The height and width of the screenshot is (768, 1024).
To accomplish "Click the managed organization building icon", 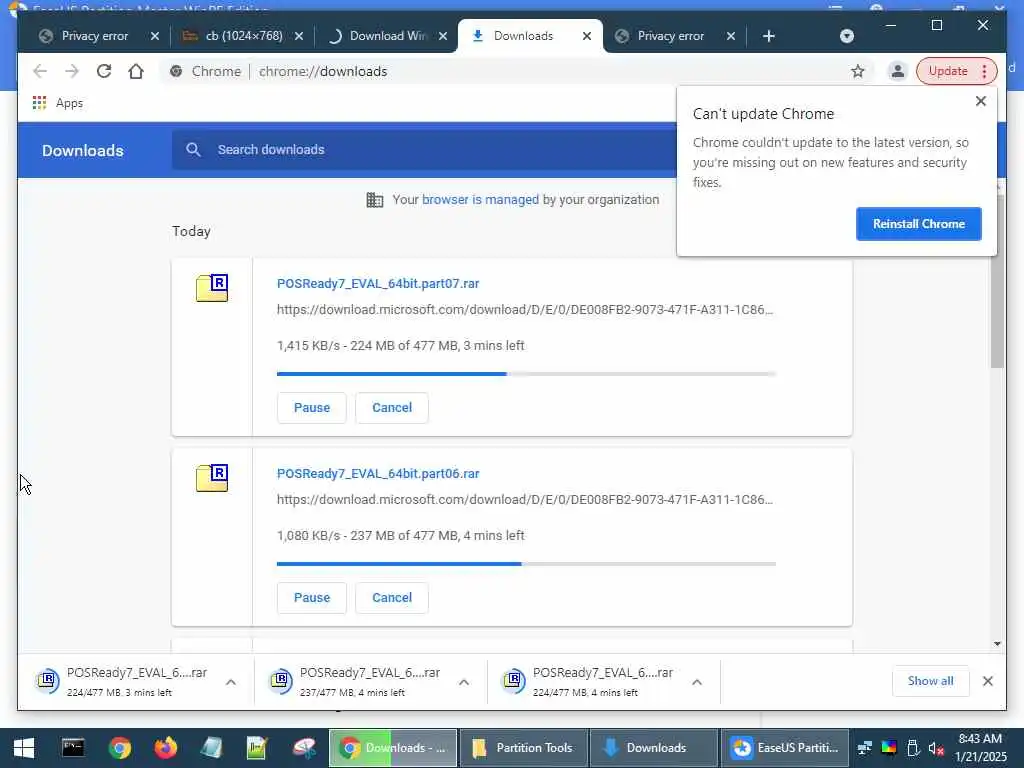I will click(x=375, y=200).
